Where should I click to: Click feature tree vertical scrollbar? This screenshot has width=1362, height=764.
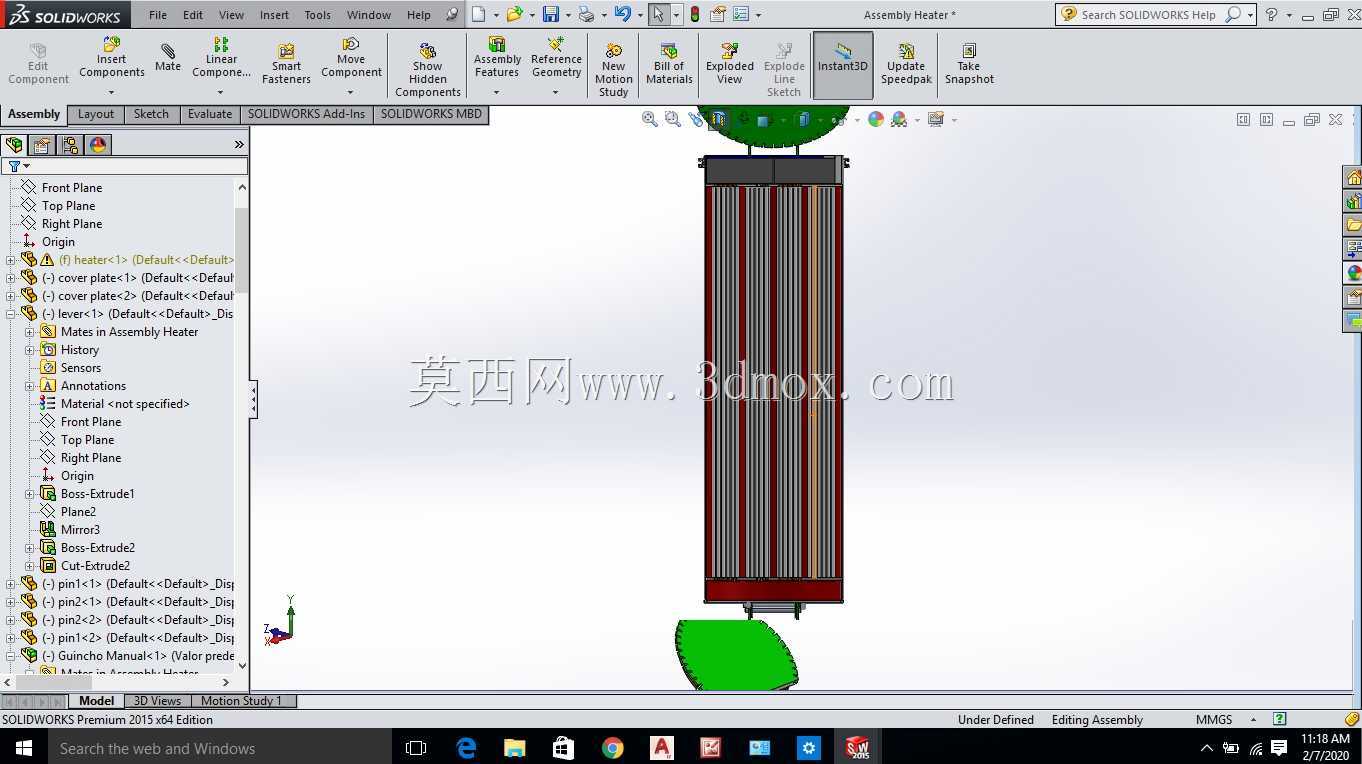point(242,250)
